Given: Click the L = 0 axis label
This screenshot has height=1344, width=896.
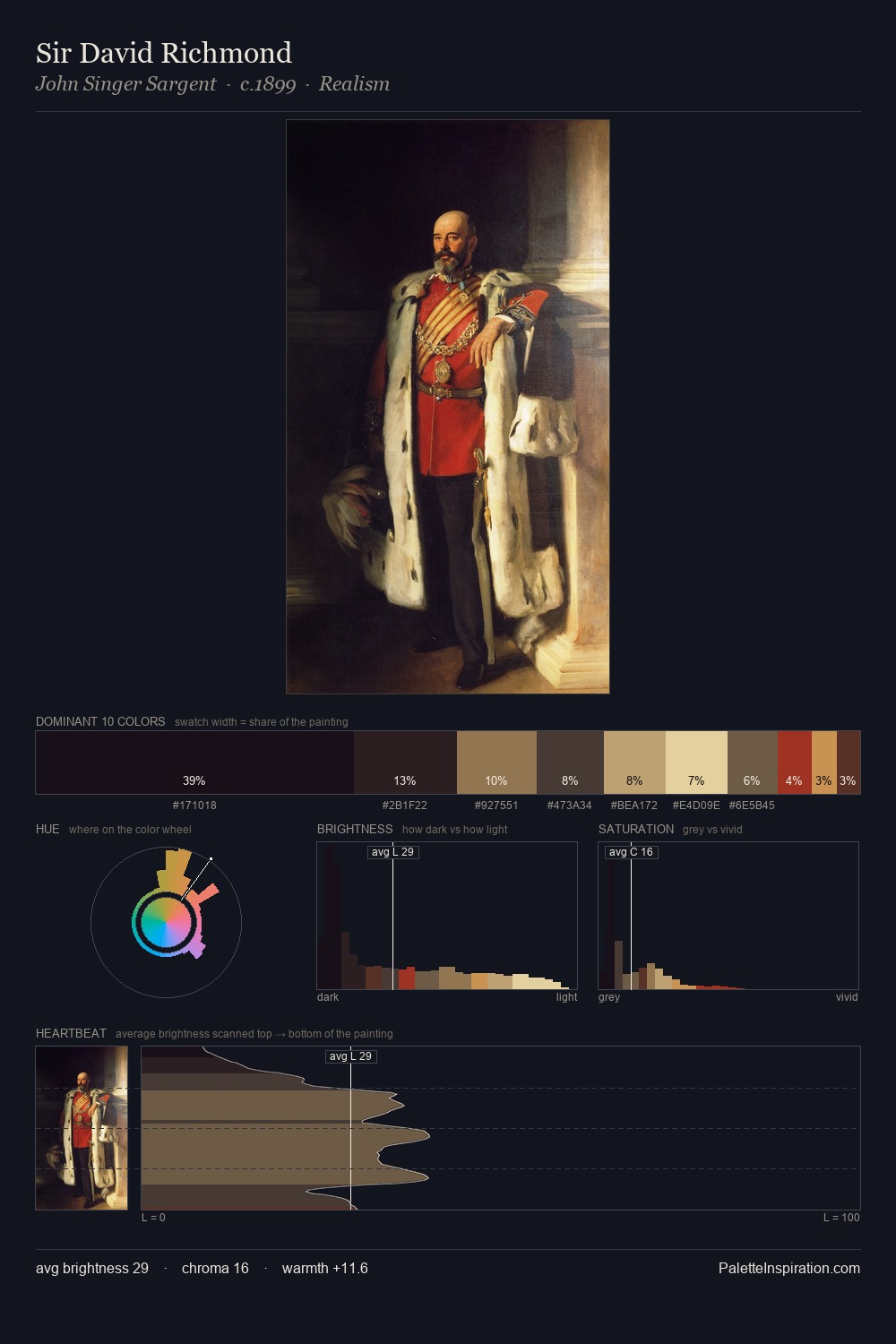Looking at the screenshot, I should click(x=153, y=1218).
